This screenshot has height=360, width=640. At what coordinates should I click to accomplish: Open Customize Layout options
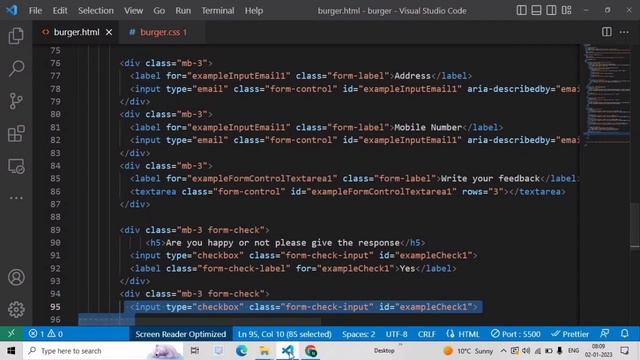pos(566,10)
